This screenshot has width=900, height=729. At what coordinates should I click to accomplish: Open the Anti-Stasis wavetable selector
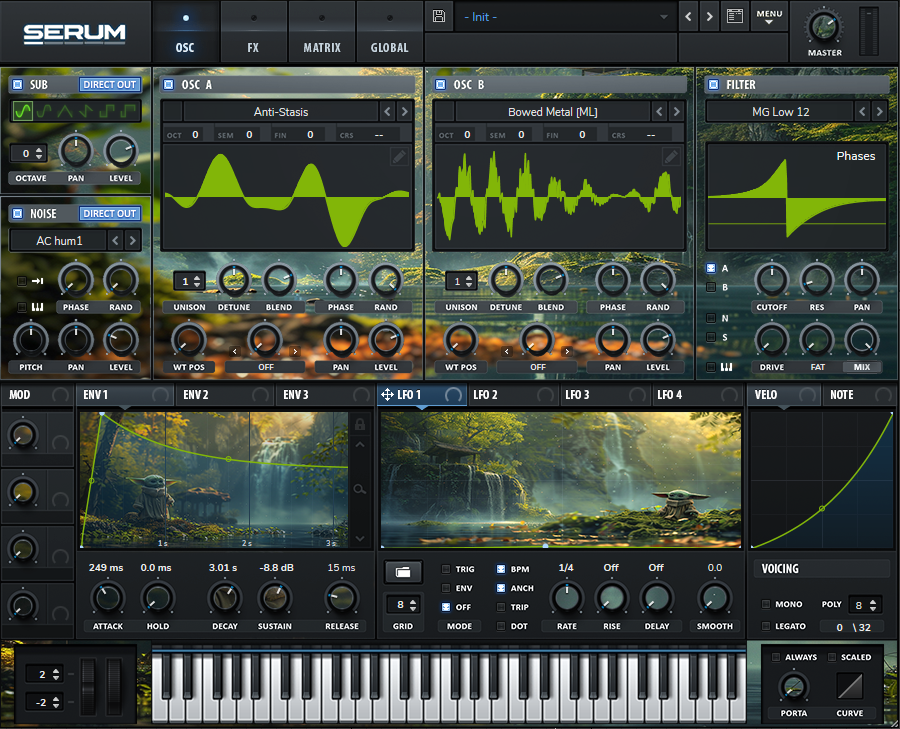281,112
